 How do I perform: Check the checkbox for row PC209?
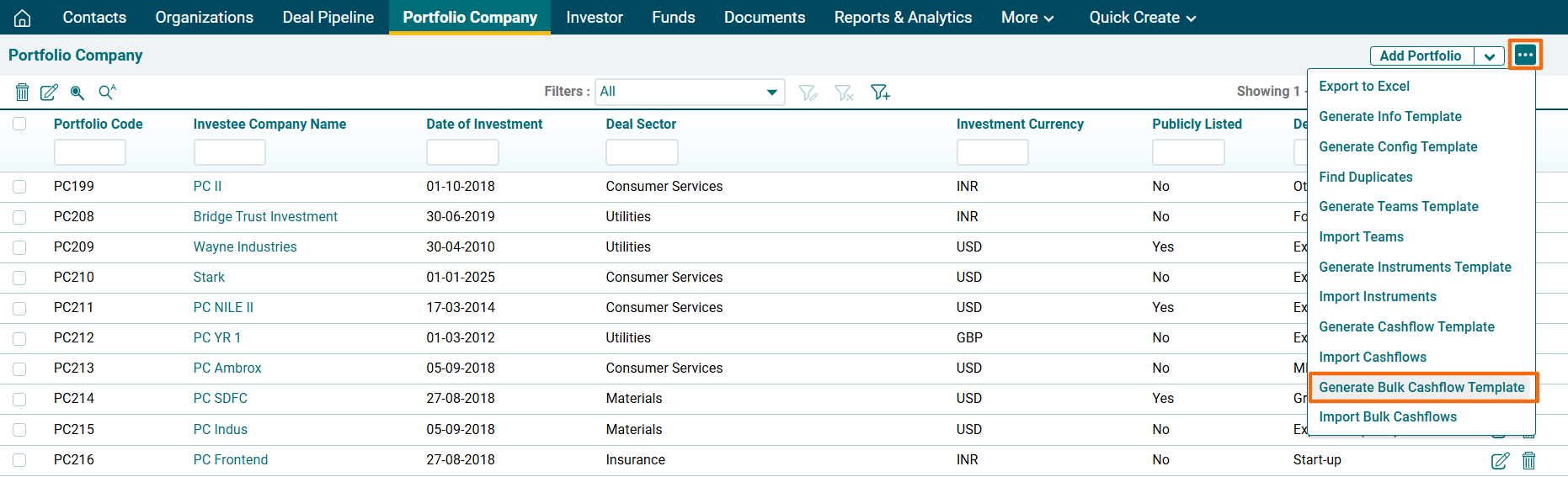(x=19, y=247)
